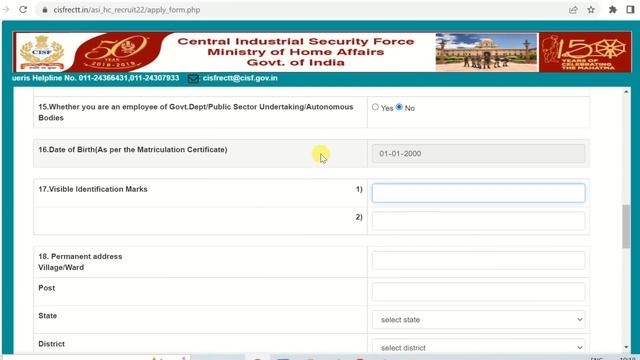Select Yes for government employee question
This screenshot has height=360, width=640.
click(375, 107)
